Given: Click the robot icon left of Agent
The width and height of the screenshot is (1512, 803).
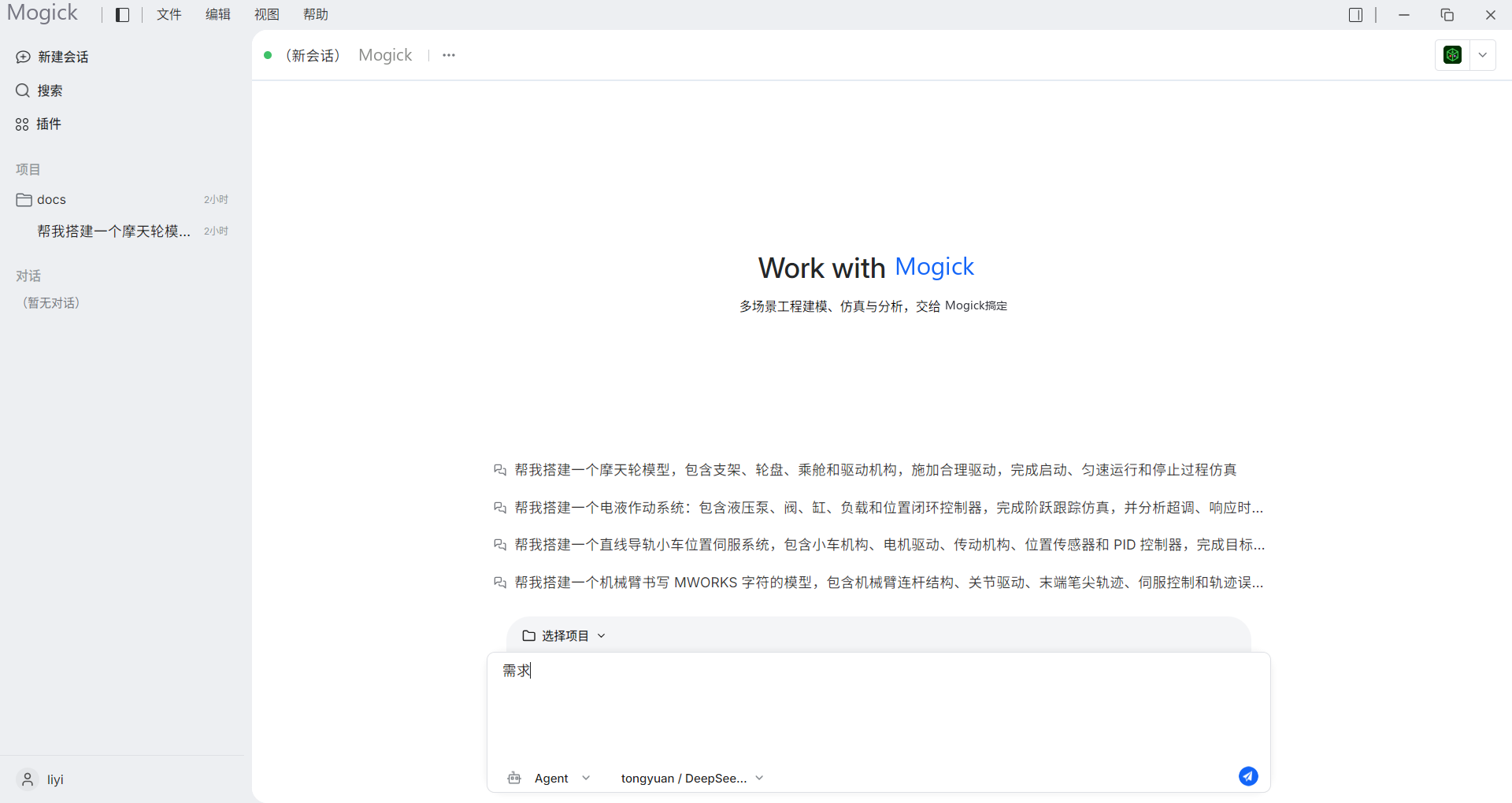Looking at the screenshot, I should click(514, 778).
